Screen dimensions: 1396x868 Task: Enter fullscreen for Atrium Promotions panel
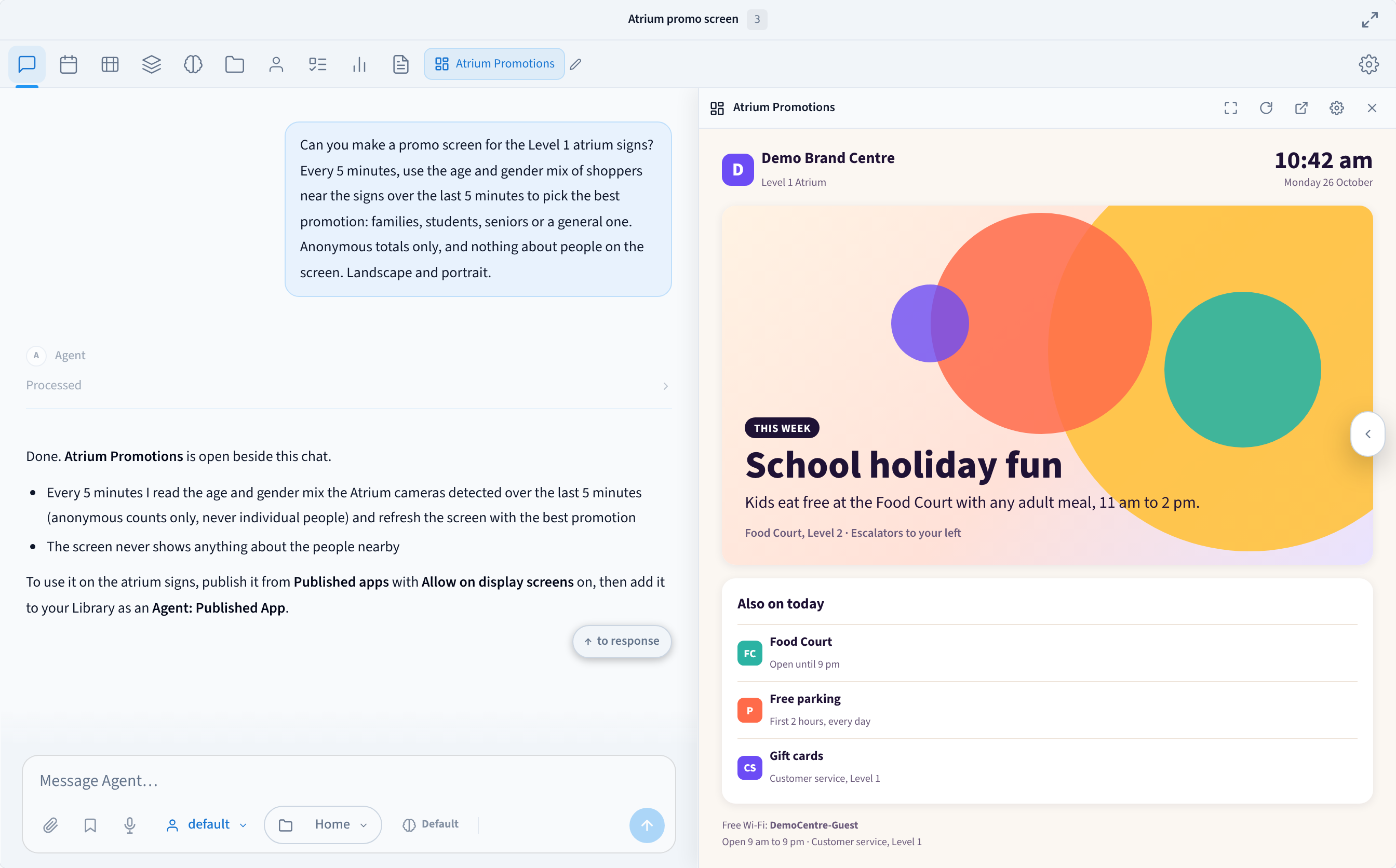1230,108
